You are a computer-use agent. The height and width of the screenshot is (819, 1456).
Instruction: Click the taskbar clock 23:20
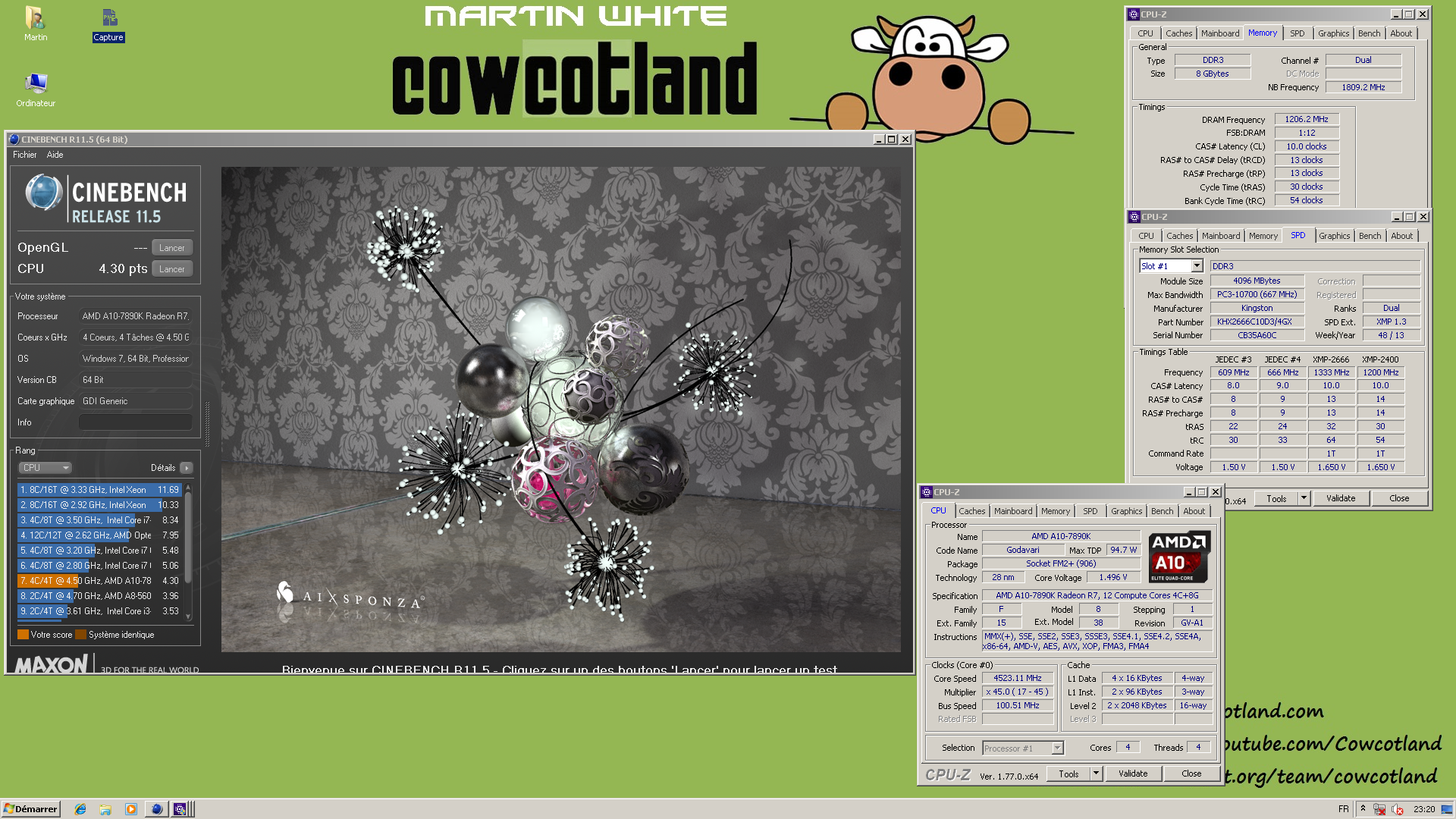coord(1424,809)
